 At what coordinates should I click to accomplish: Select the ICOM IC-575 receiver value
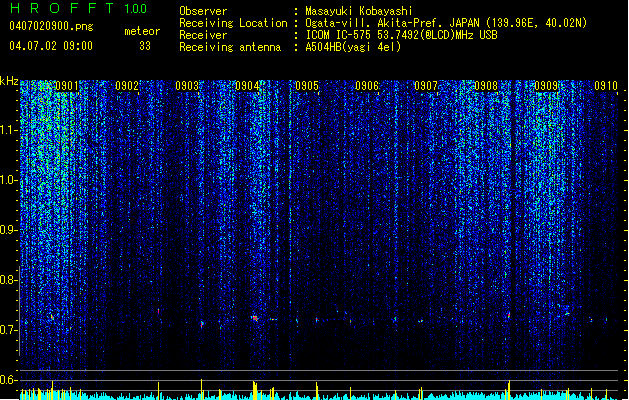pyautogui.click(x=402, y=35)
